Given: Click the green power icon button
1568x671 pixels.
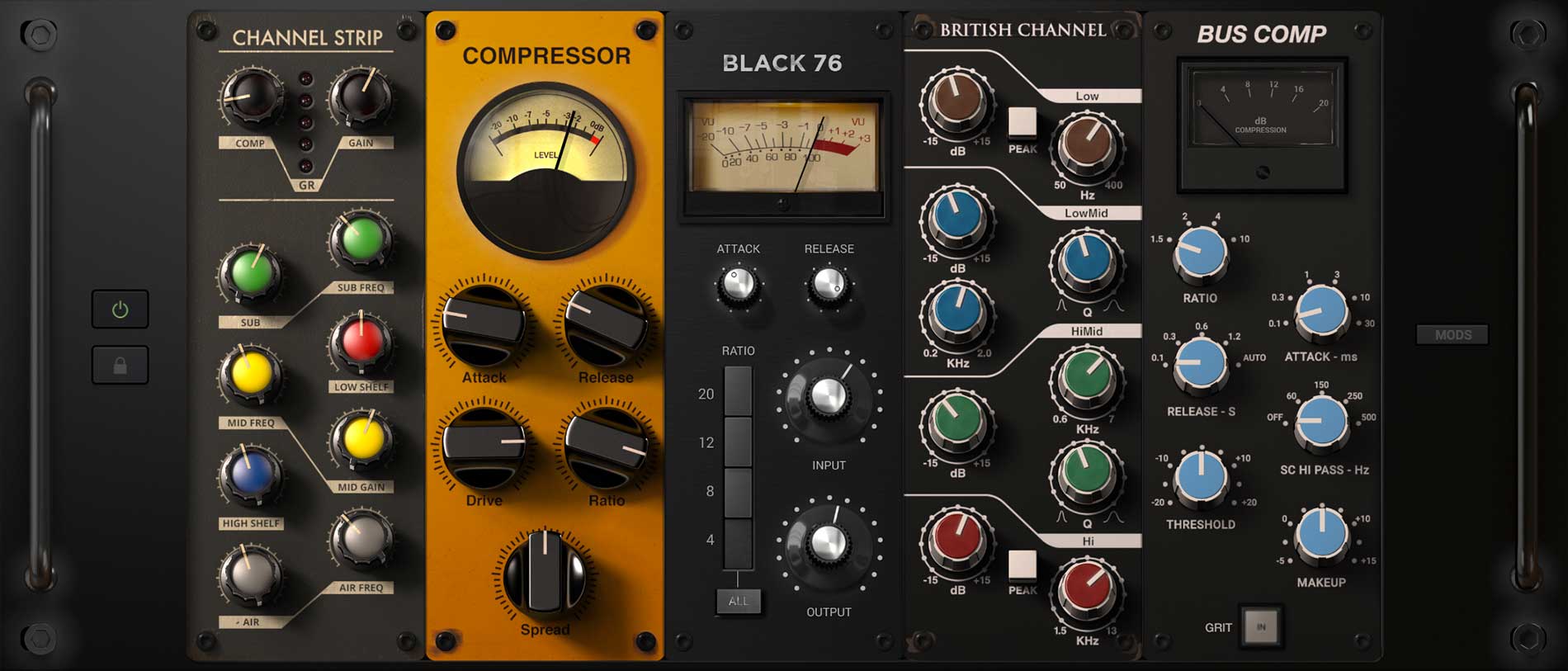Looking at the screenshot, I should pyautogui.click(x=120, y=310).
